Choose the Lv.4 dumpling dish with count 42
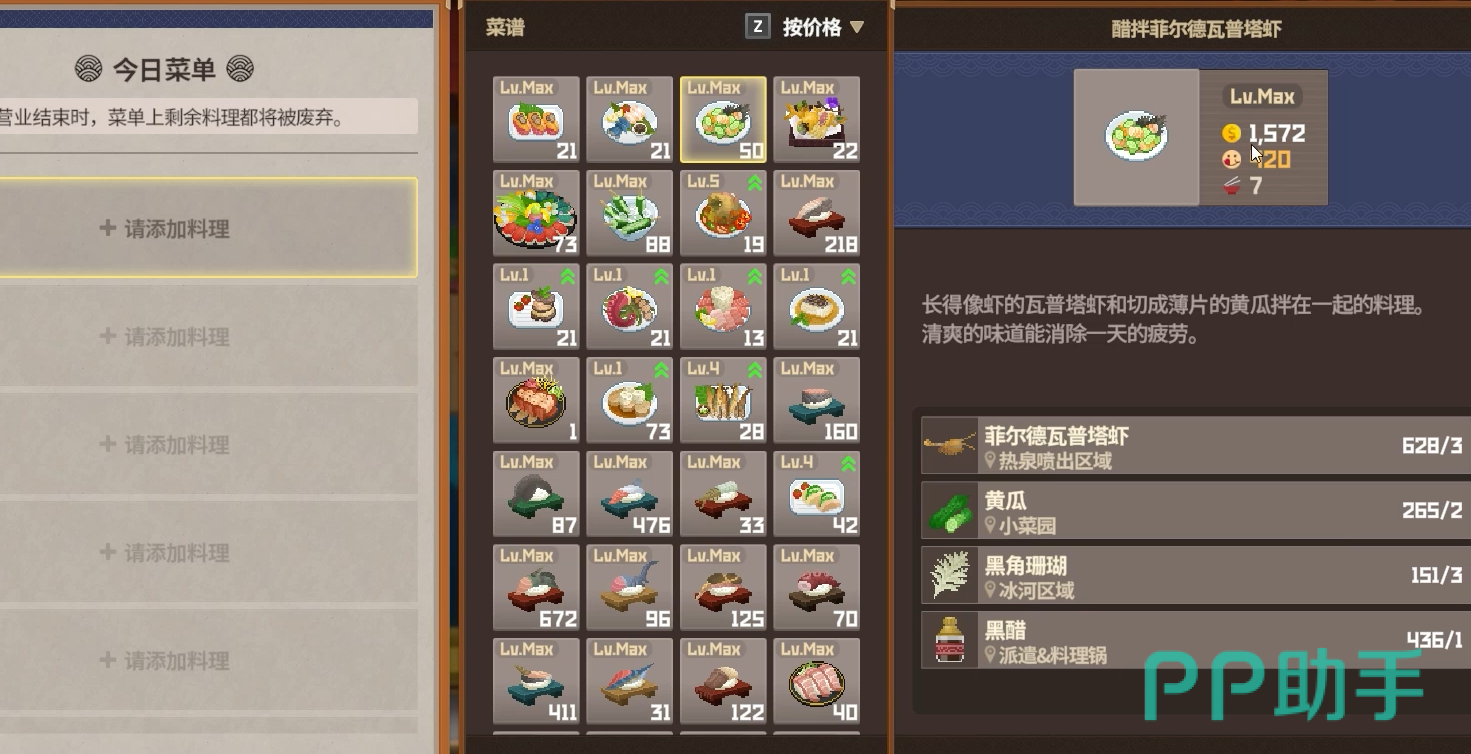The image size is (1471, 754). (816, 494)
